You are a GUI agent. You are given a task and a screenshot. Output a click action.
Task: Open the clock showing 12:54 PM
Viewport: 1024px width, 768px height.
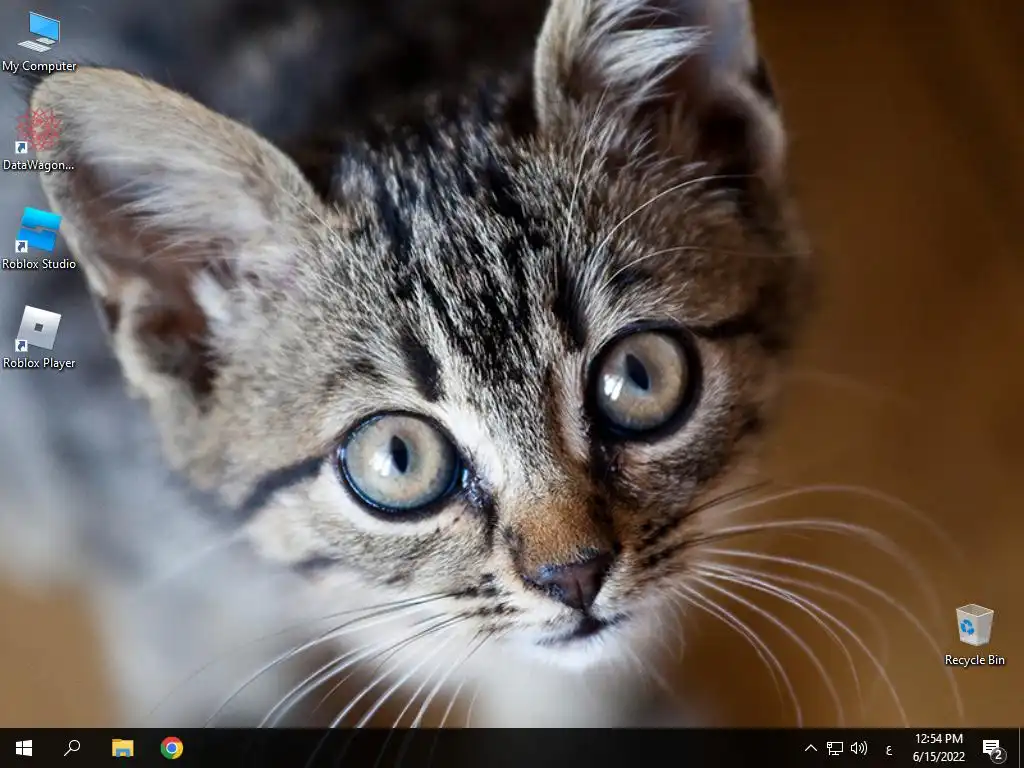click(938, 748)
